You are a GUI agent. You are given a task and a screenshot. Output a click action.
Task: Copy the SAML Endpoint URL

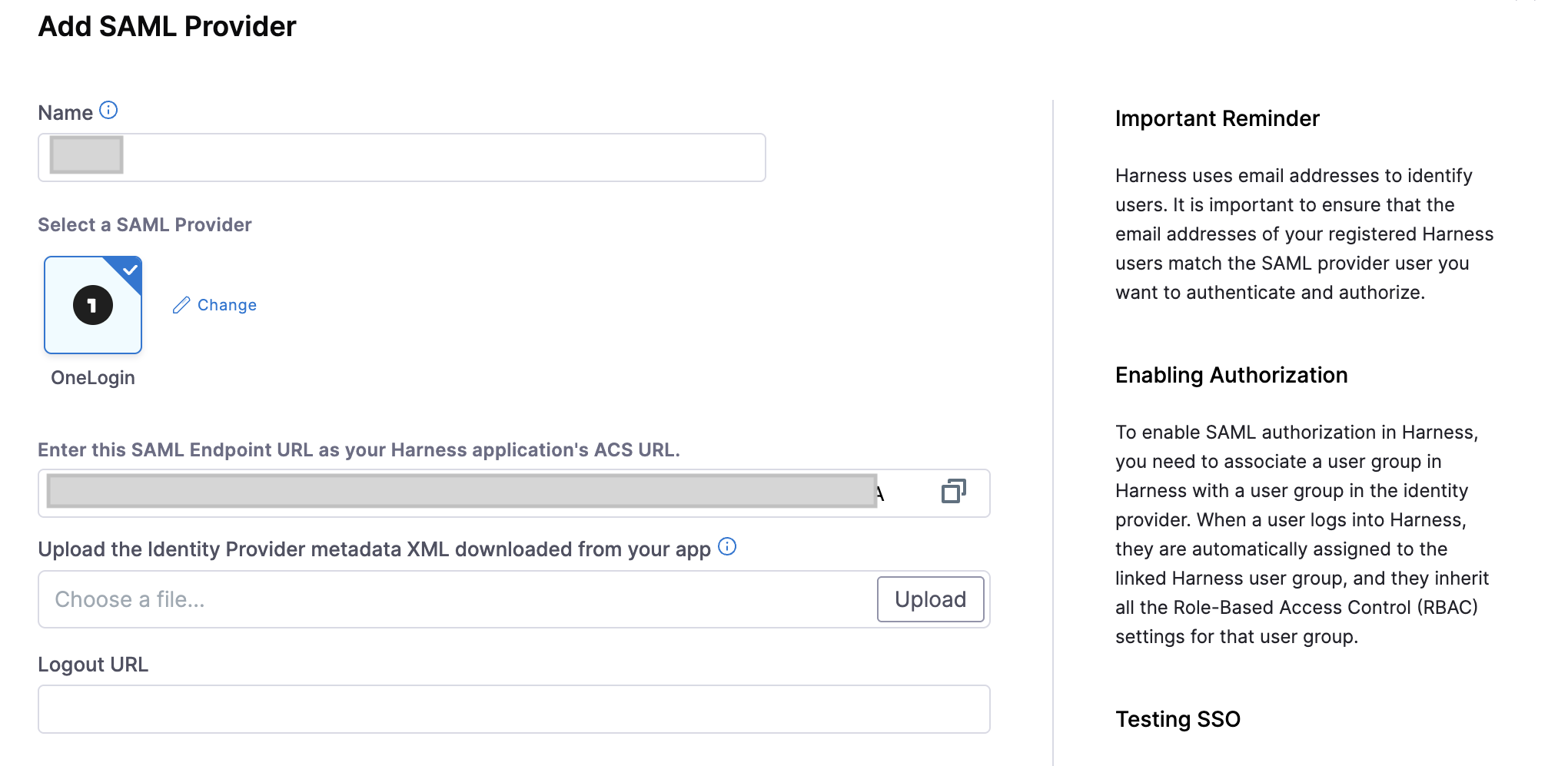(x=953, y=492)
